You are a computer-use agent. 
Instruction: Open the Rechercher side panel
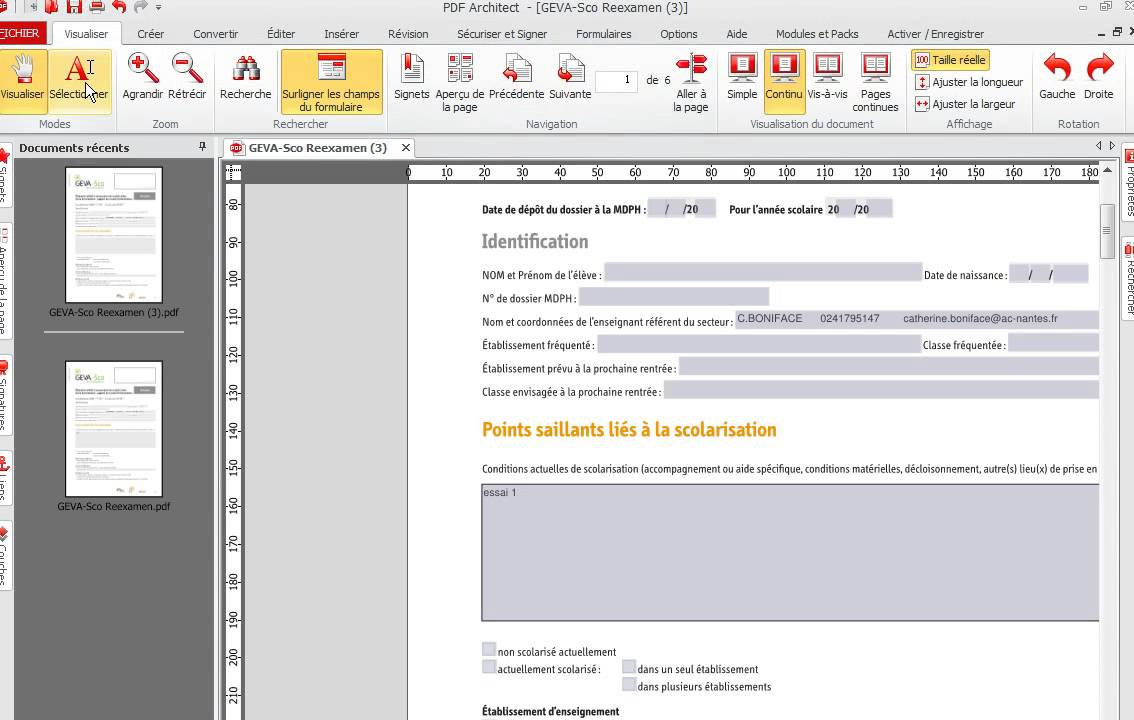coord(1128,278)
